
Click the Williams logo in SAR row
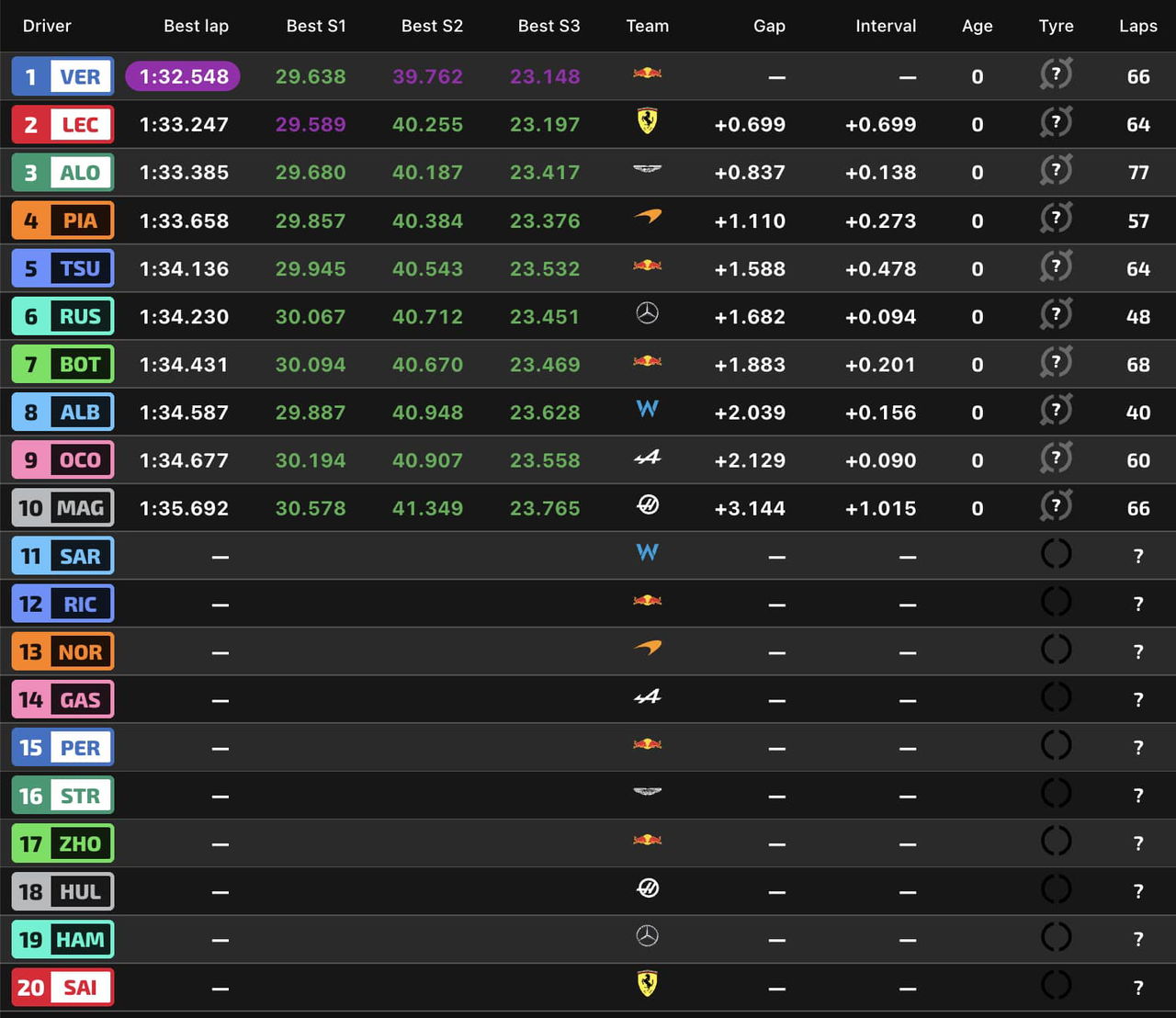coord(648,552)
